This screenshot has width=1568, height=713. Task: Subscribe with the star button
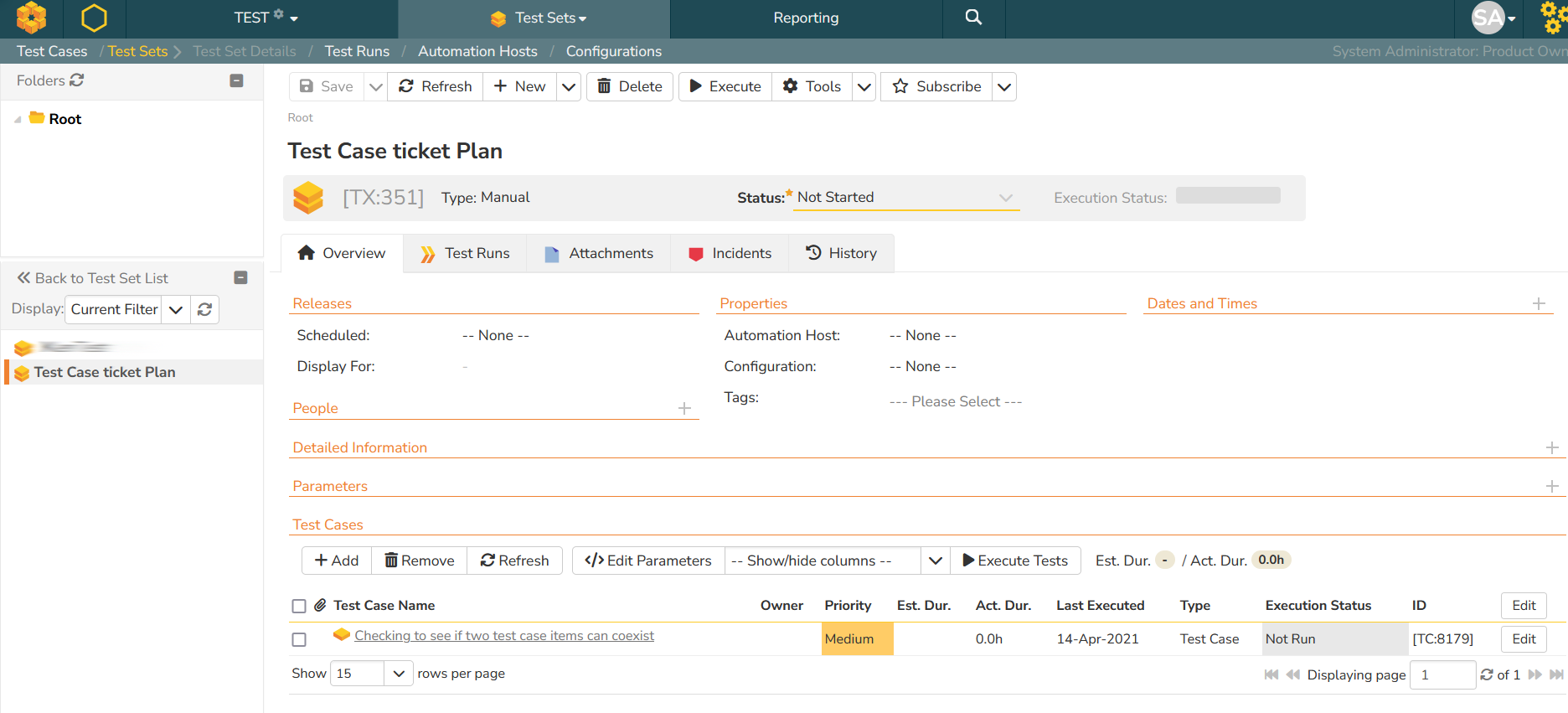point(936,86)
